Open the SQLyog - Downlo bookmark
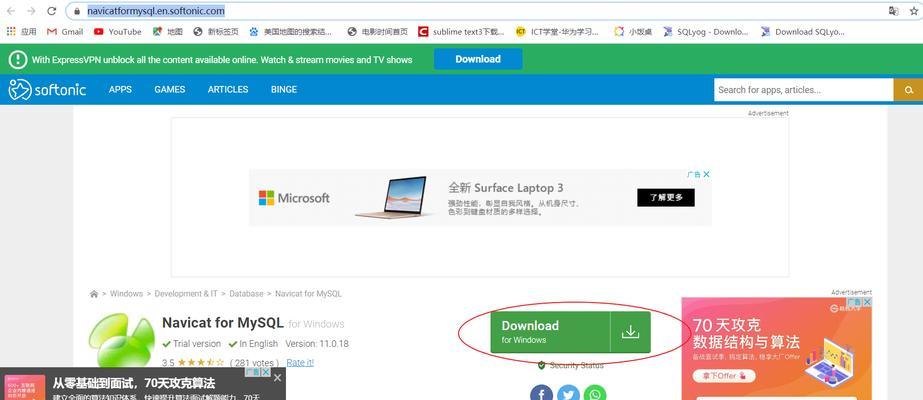923x400 pixels. point(705,32)
